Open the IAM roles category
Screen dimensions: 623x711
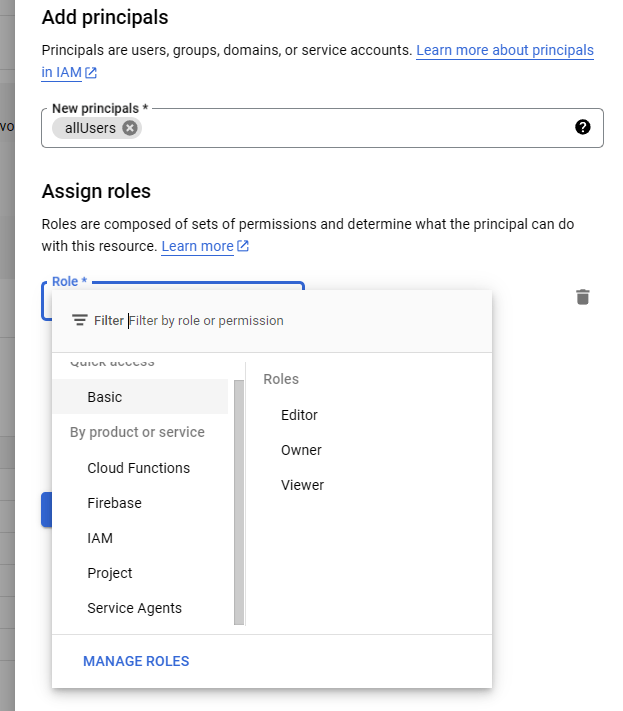100,538
